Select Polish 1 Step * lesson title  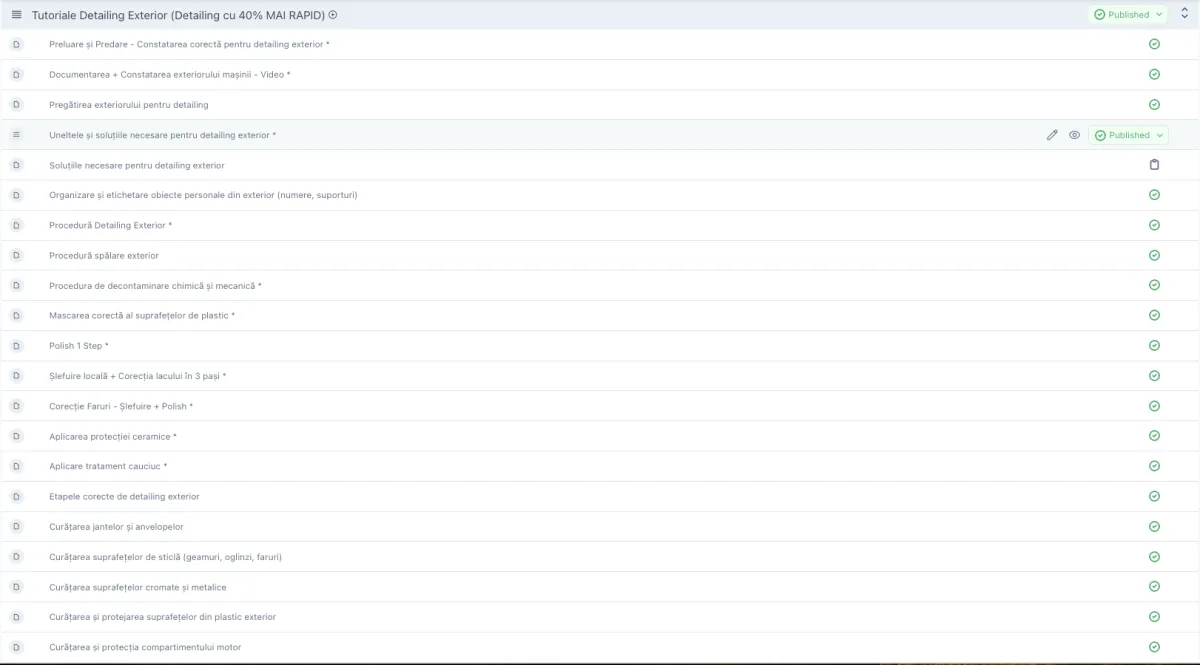79,346
